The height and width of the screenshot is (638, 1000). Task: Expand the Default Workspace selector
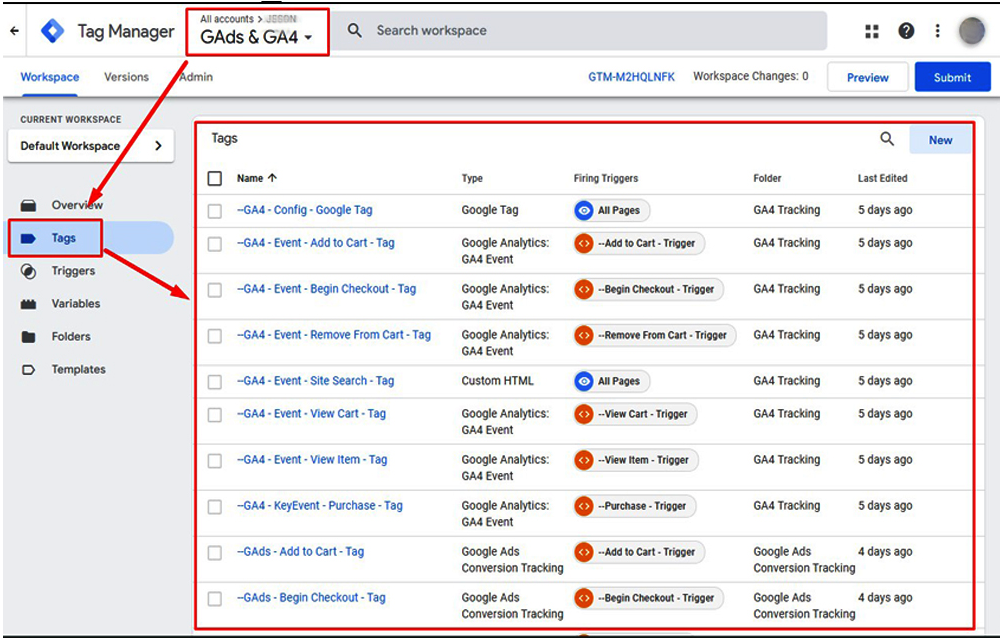pyautogui.click(x=91, y=146)
